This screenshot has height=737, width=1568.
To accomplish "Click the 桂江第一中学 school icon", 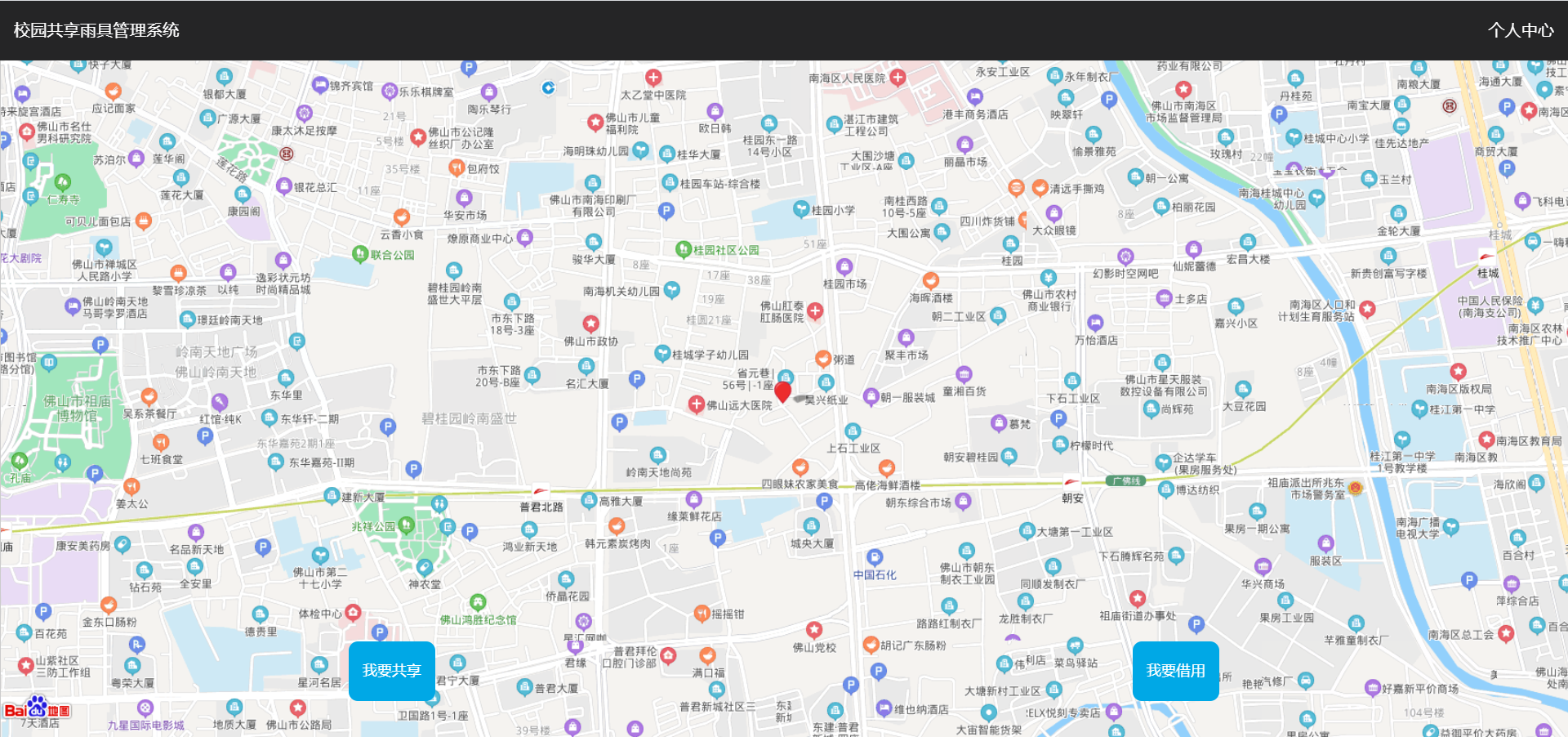I will point(1419,409).
